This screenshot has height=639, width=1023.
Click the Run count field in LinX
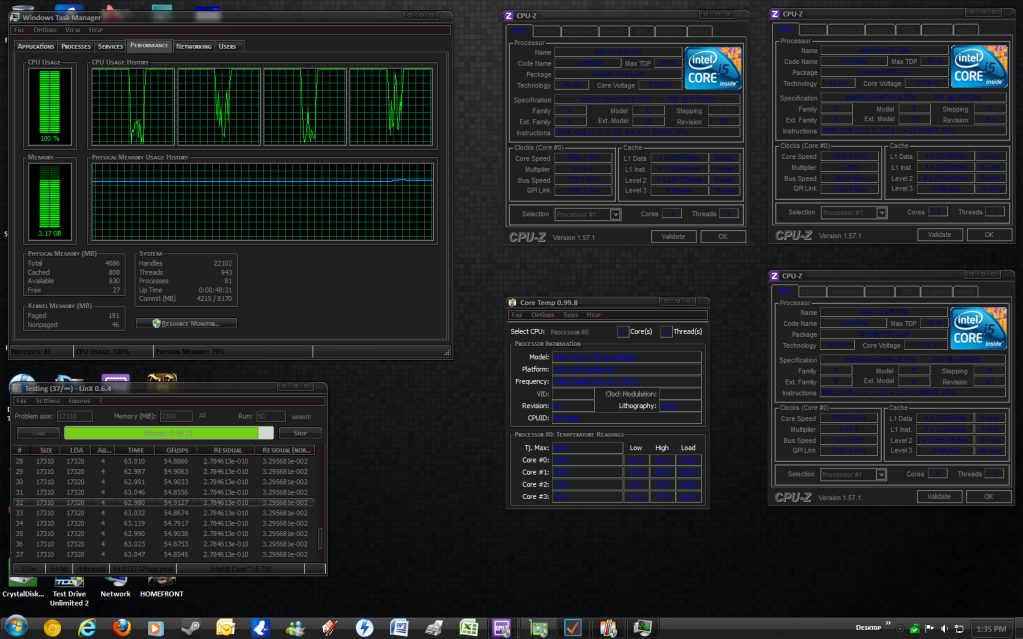click(271, 416)
